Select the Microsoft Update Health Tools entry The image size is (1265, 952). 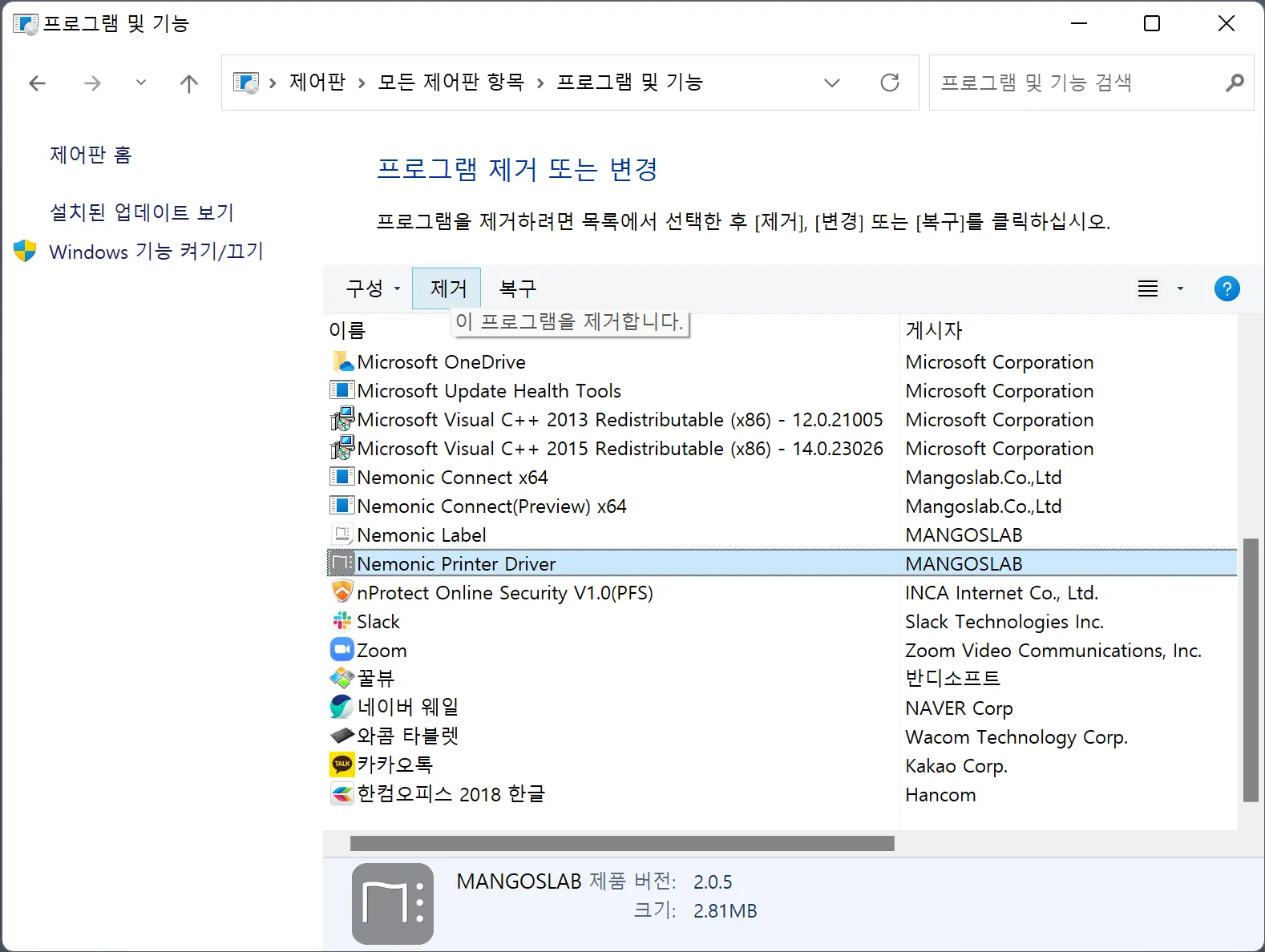point(489,391)
